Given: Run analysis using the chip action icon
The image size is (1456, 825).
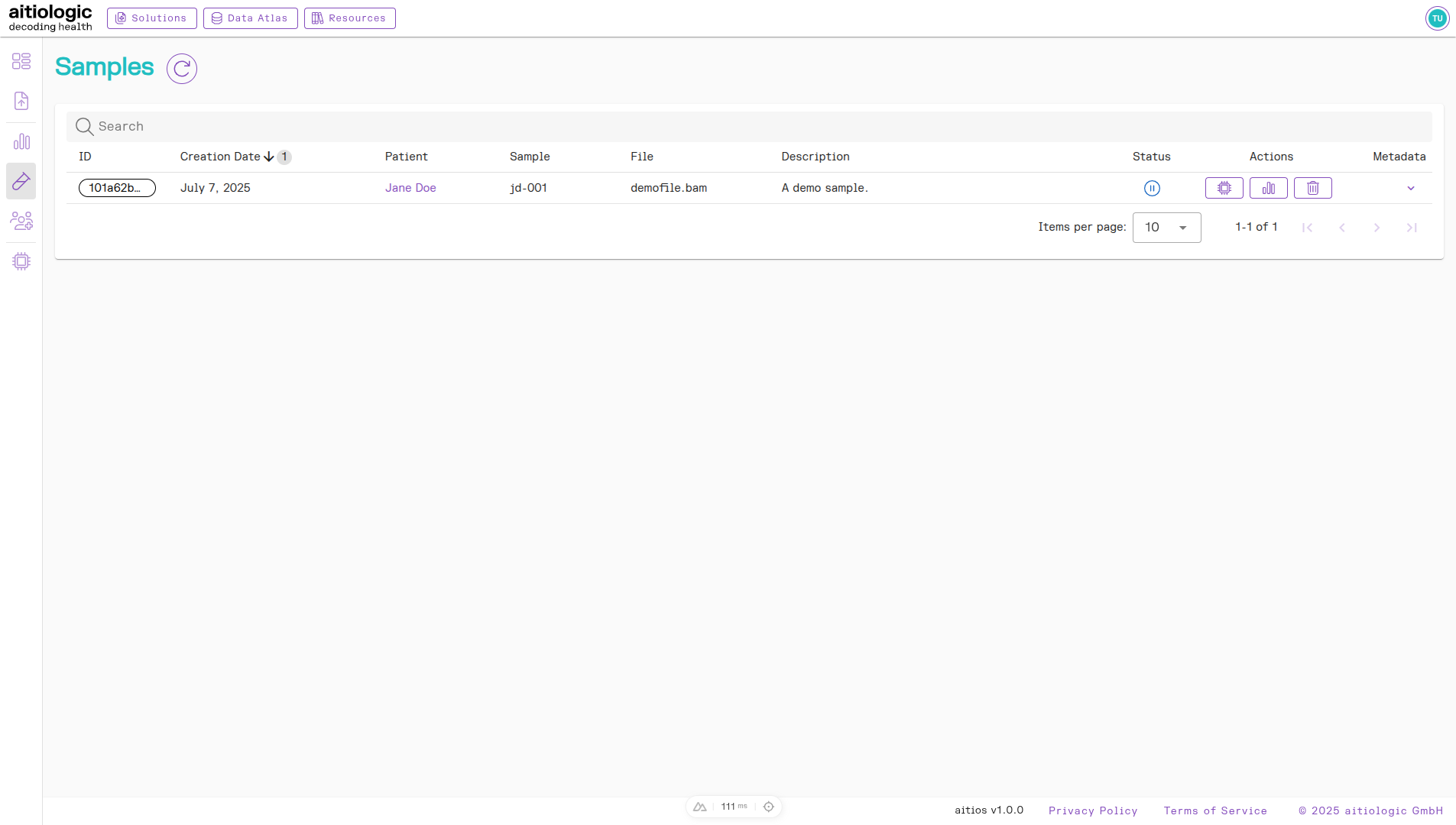Looking at the screenshot, I should pyautogui.click(x=1224, y=188).
